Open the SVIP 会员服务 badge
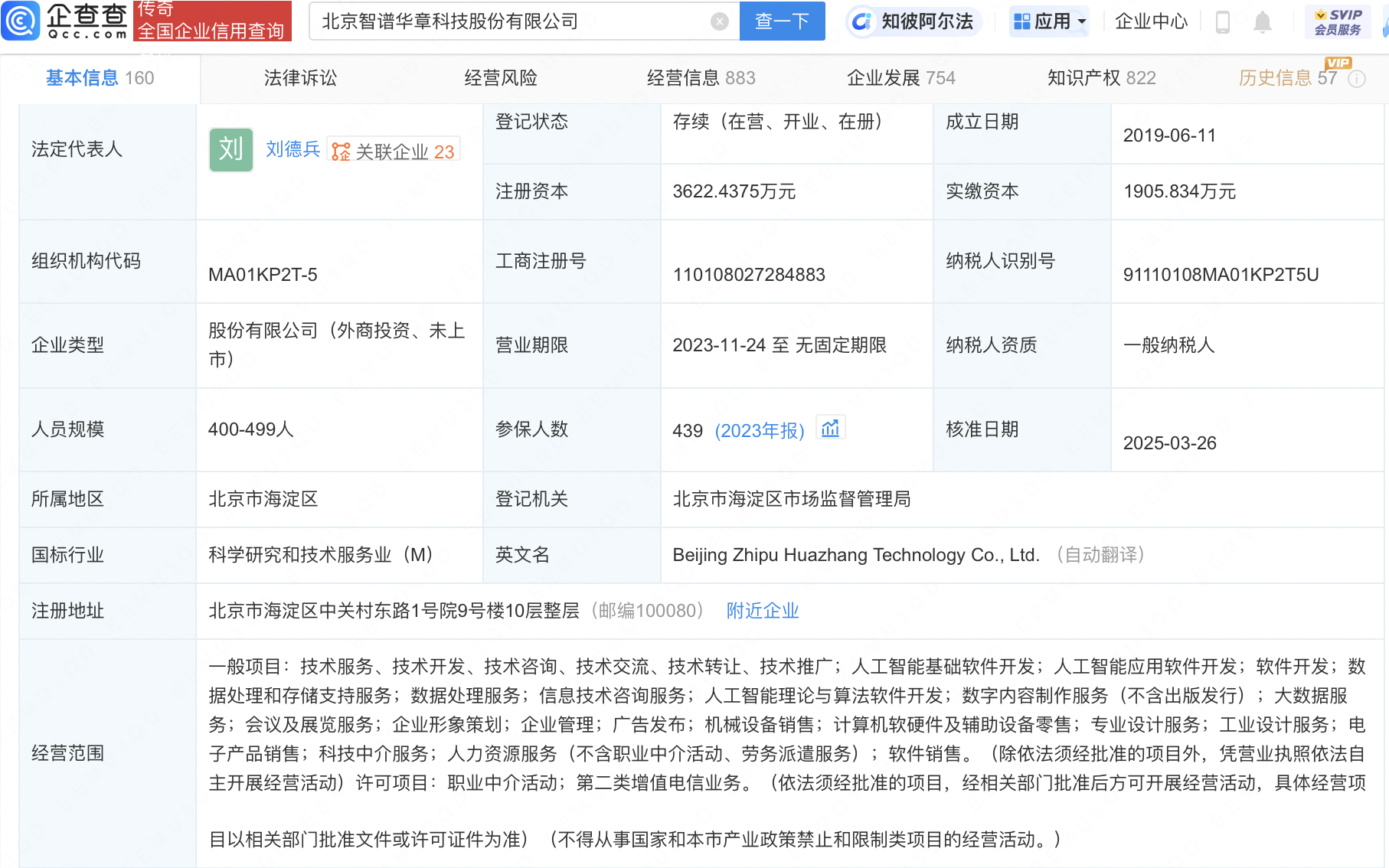Screen dimensions: 1389x868 point(1338,21)
